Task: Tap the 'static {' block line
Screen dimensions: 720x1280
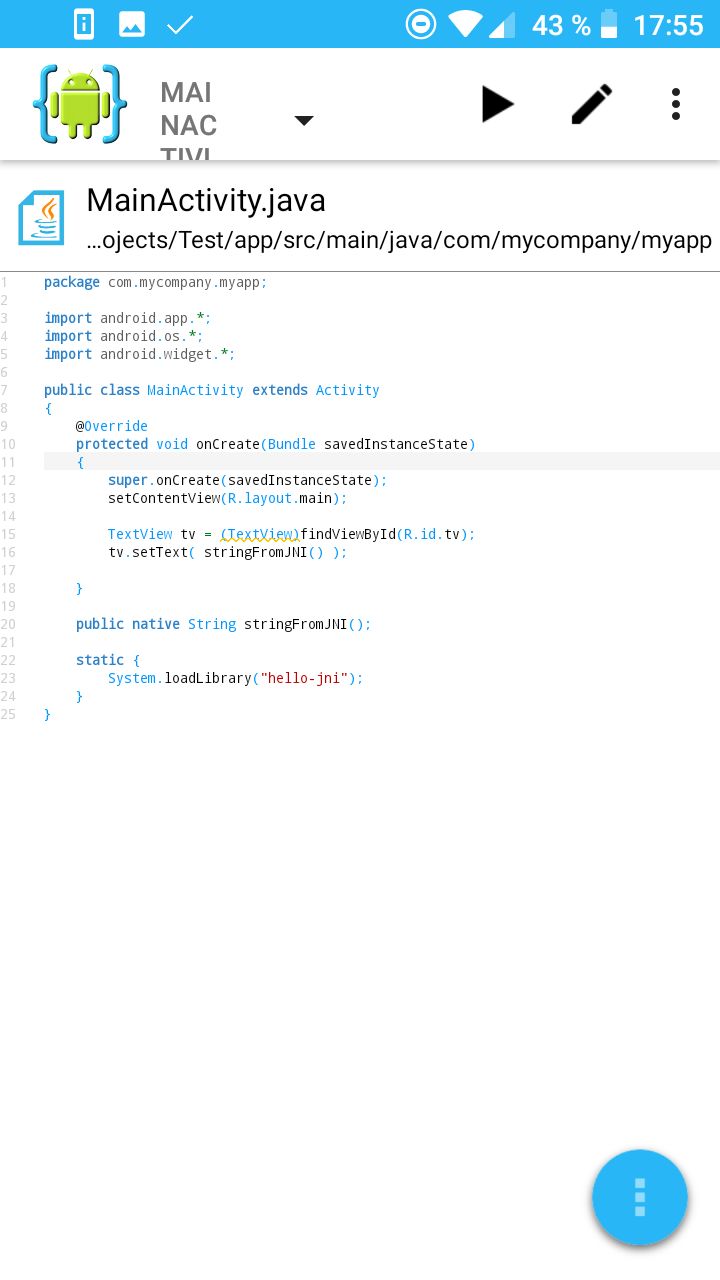Action: point(108,660)
